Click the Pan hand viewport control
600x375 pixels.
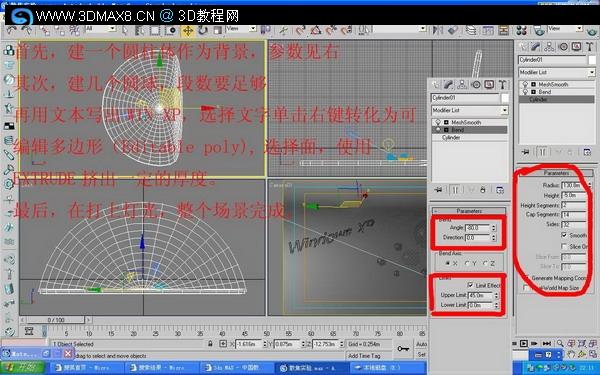pyautogui.click(x=571, y=354)
